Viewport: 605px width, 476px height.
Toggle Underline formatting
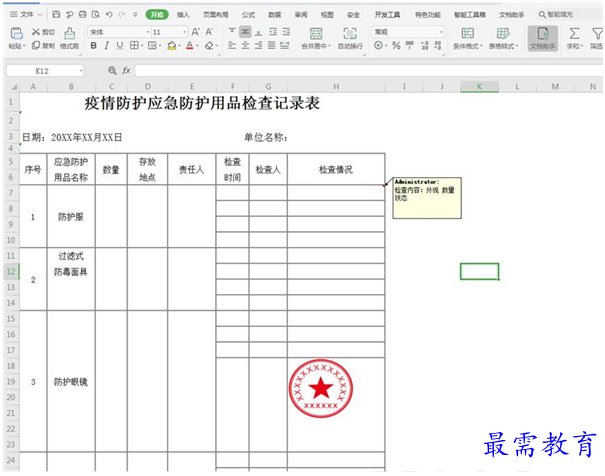click(120, 46)
